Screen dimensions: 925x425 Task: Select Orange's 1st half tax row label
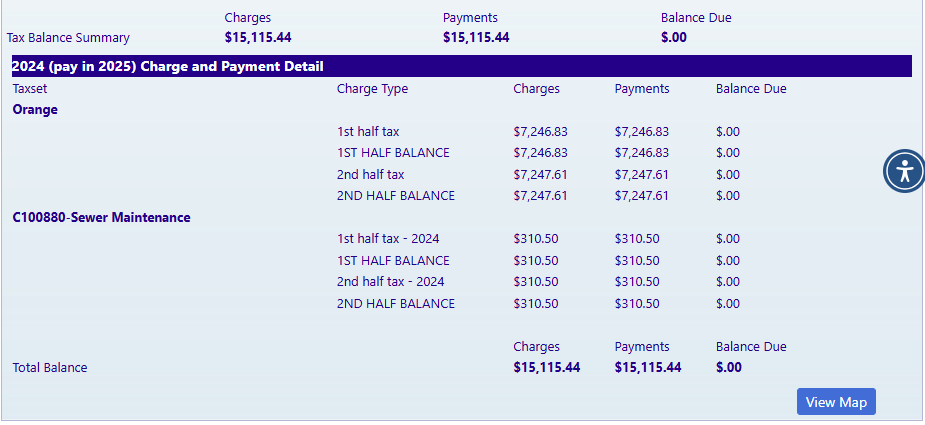pyautogui.click(x=369, y=132)
